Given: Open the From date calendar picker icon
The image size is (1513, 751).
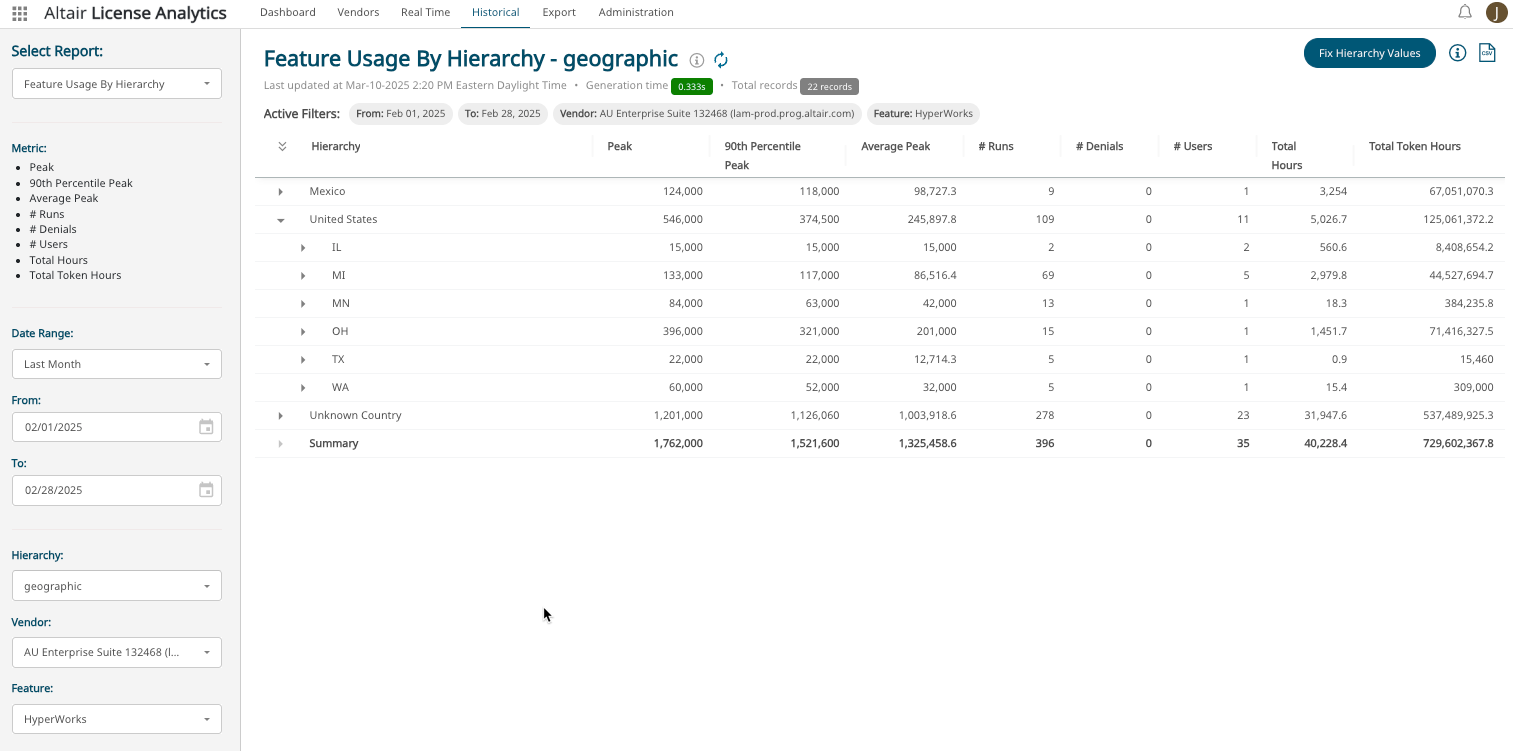Looking at the screenshot, I should tap(206, 427).
